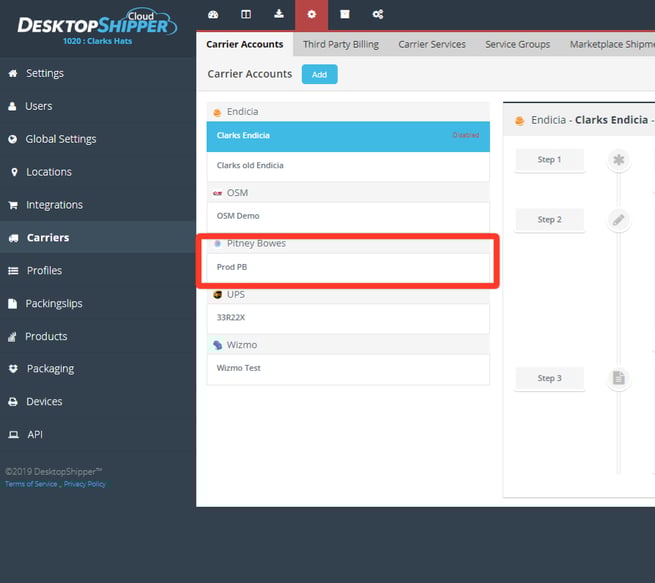Click the UPS shield logo

(x=217, y=295)
